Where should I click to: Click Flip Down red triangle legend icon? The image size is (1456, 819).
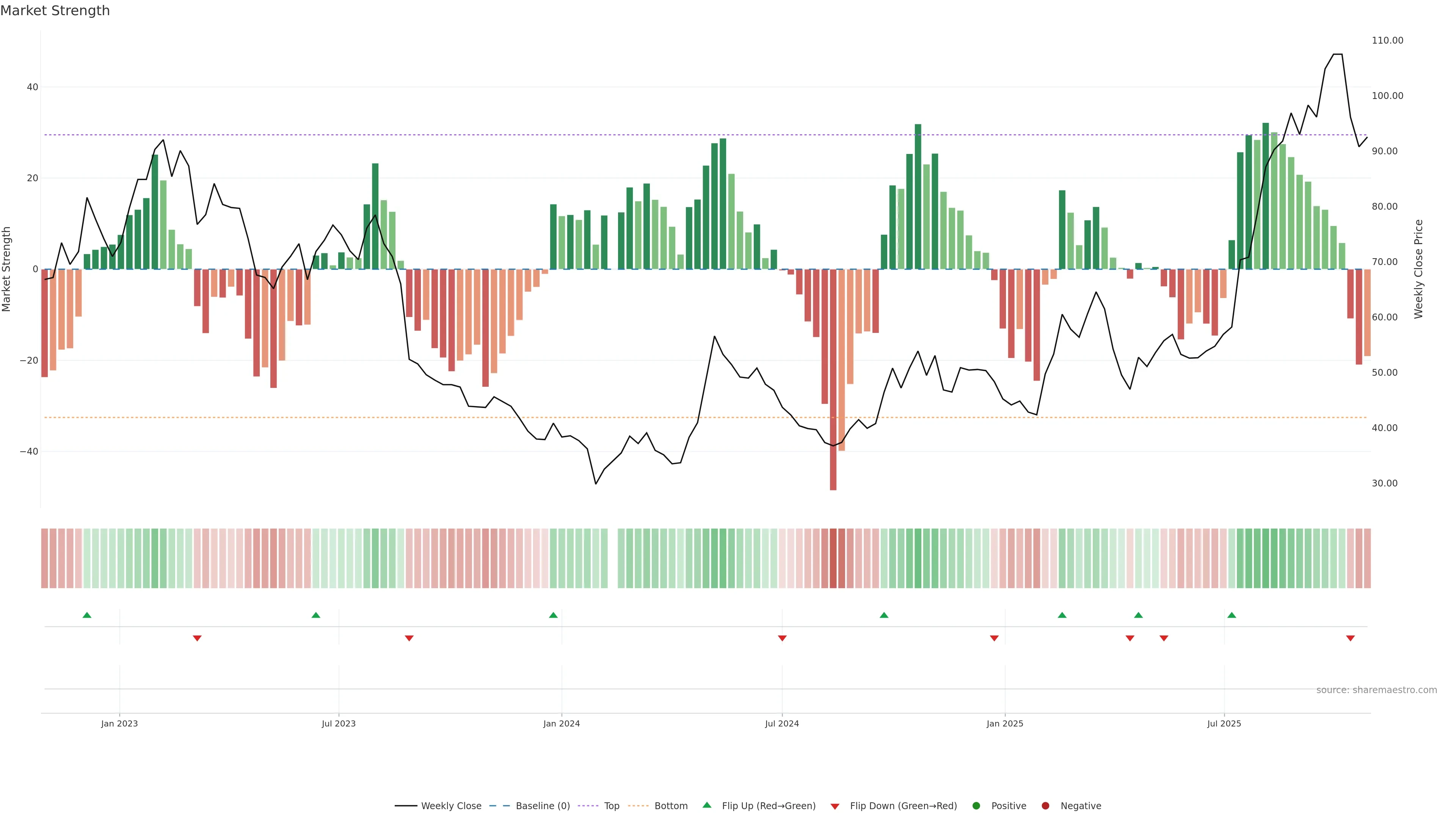835,806
